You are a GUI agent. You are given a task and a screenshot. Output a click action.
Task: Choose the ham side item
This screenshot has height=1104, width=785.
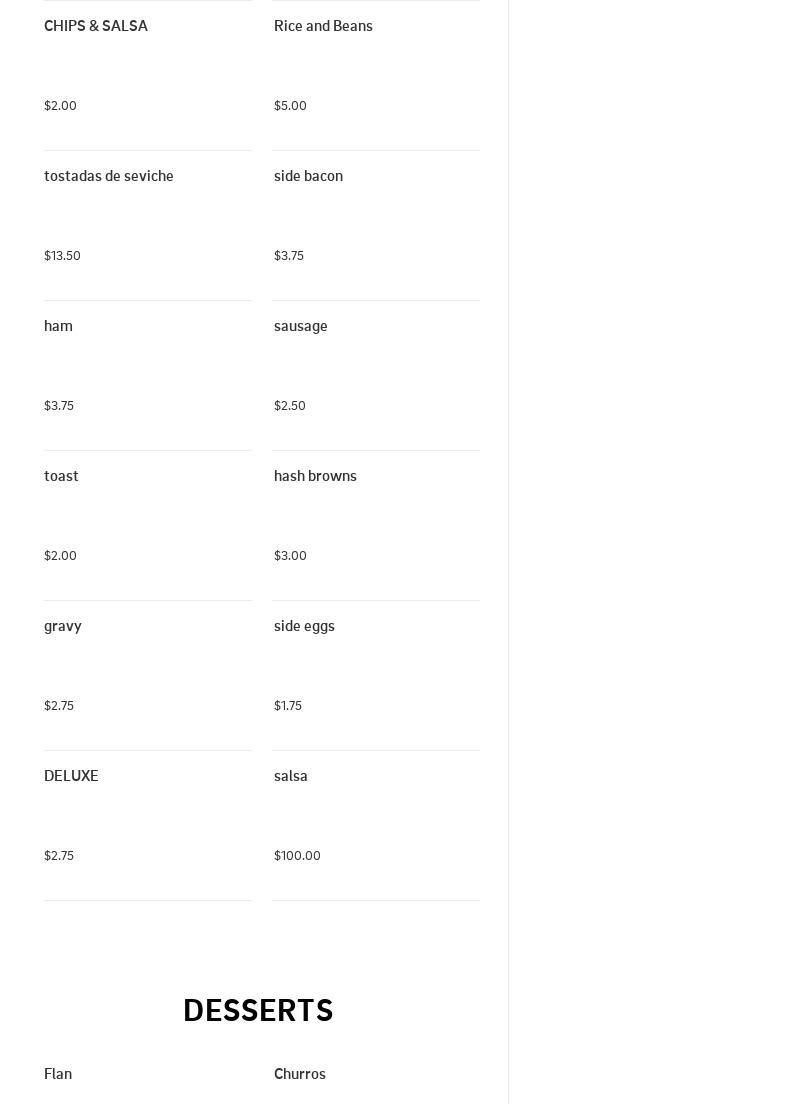coord(58,326)
